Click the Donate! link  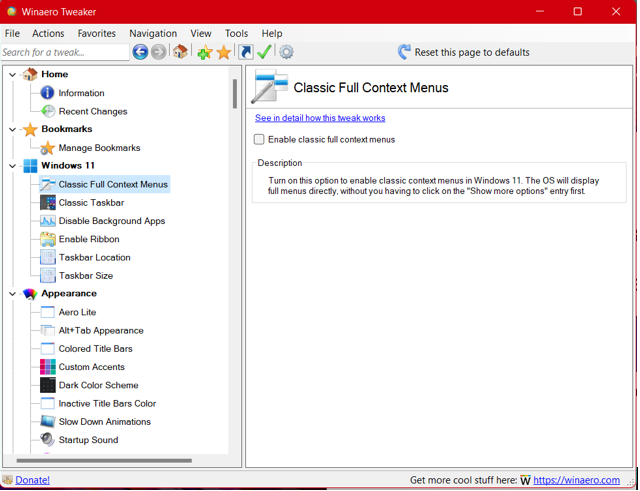[33, 480]
